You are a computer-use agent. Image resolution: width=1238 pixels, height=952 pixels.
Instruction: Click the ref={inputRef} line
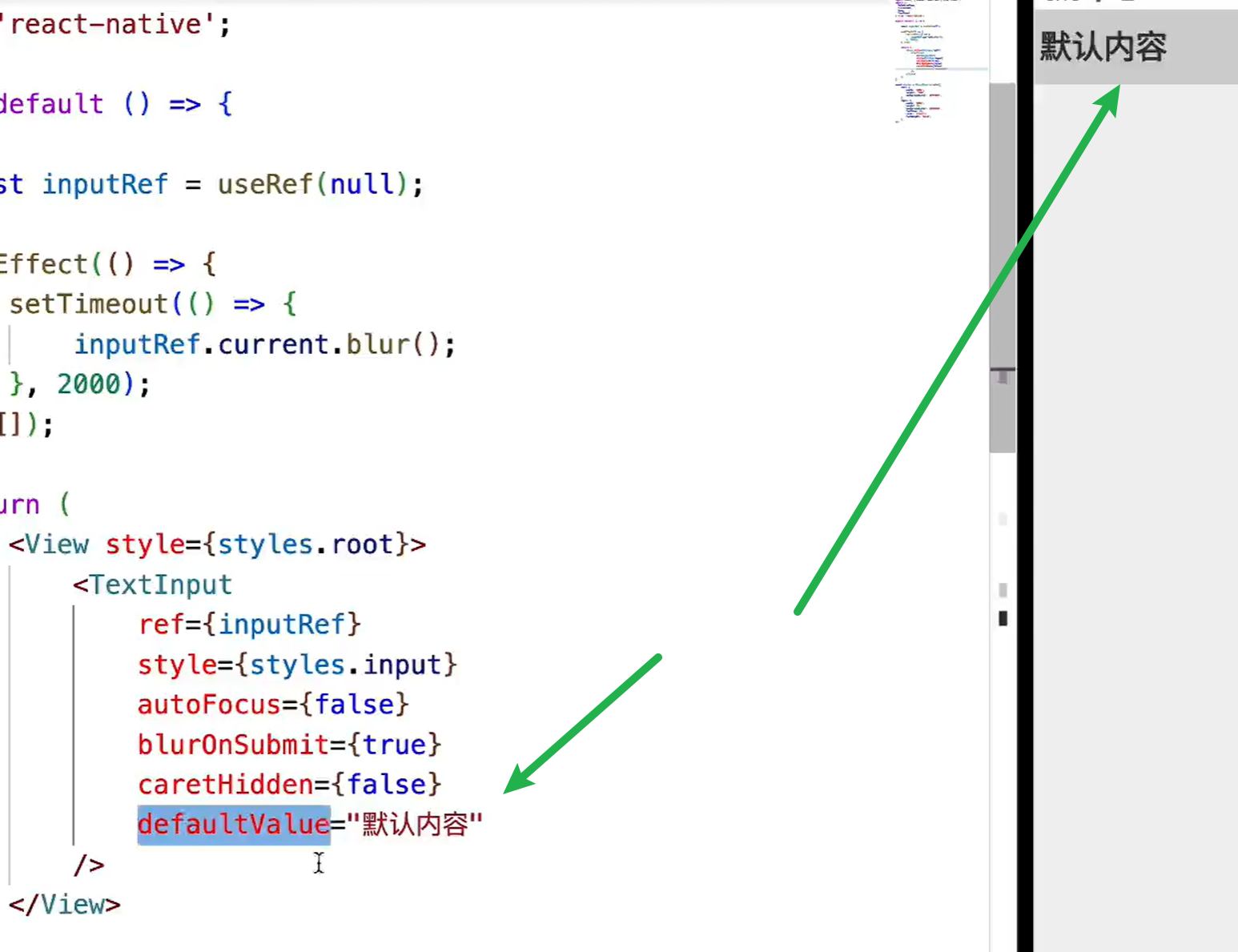(x=249, y=624)
